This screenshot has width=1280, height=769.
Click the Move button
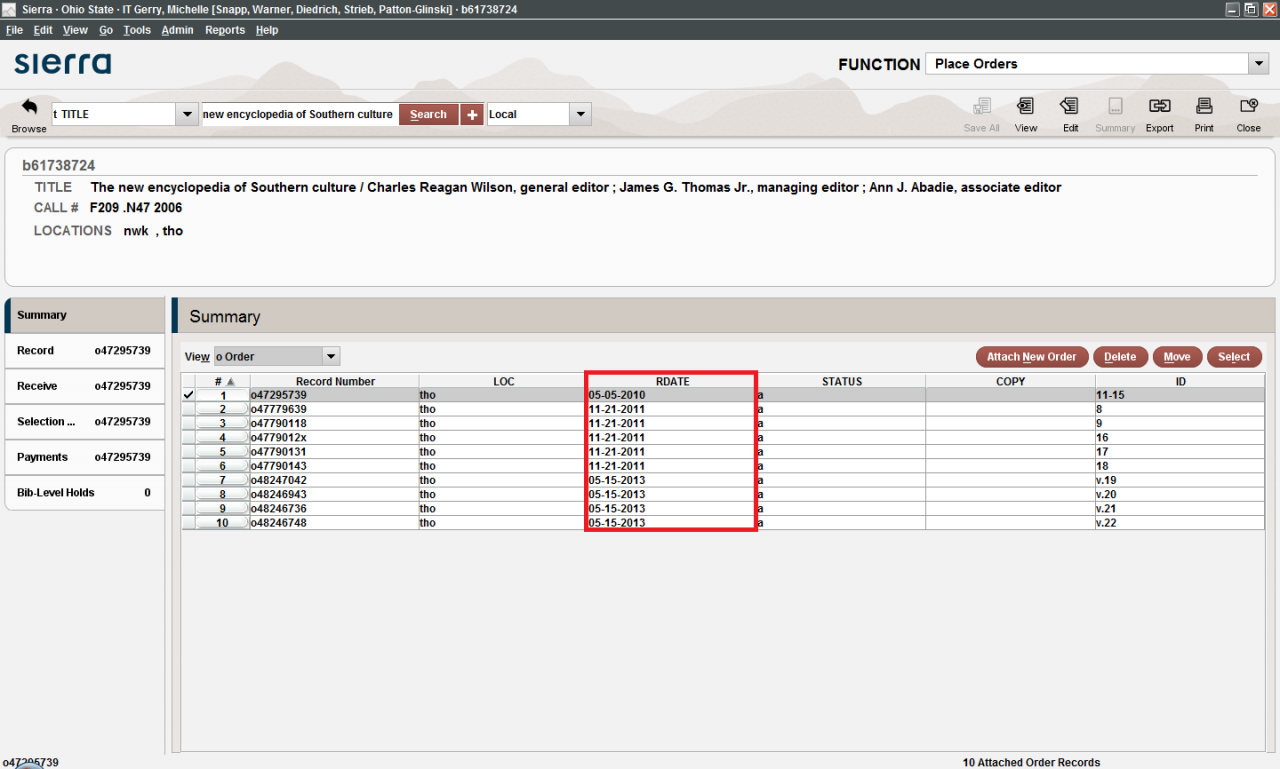point(1177,357)
